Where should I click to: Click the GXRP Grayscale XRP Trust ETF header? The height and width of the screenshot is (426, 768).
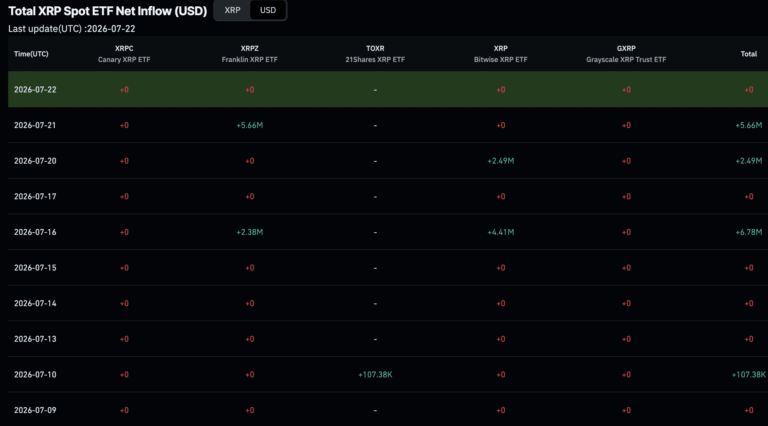[626, 54]
